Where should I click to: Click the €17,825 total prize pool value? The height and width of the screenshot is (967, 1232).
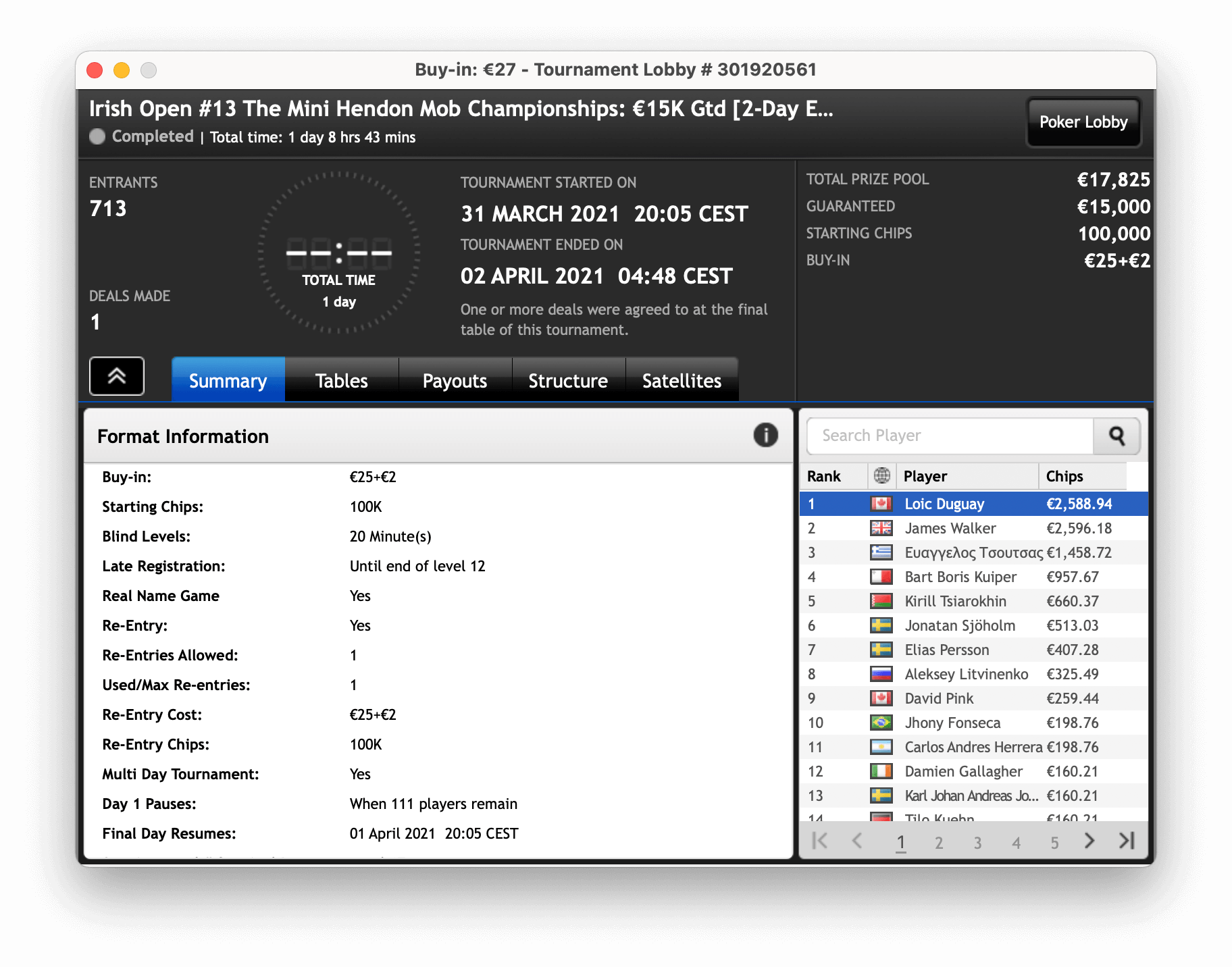[1113, 180]
